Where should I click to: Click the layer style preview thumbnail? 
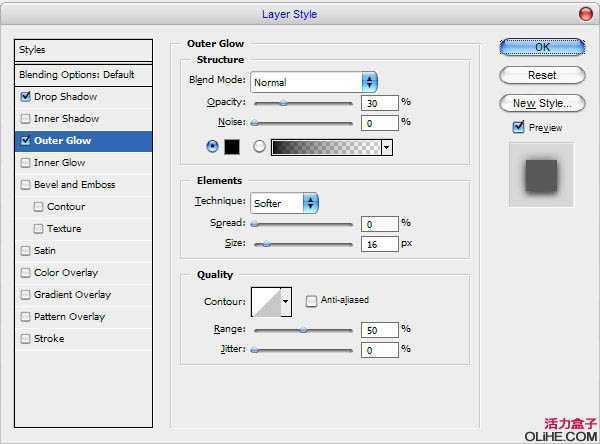pyautogui.click(x=541, y=174)
